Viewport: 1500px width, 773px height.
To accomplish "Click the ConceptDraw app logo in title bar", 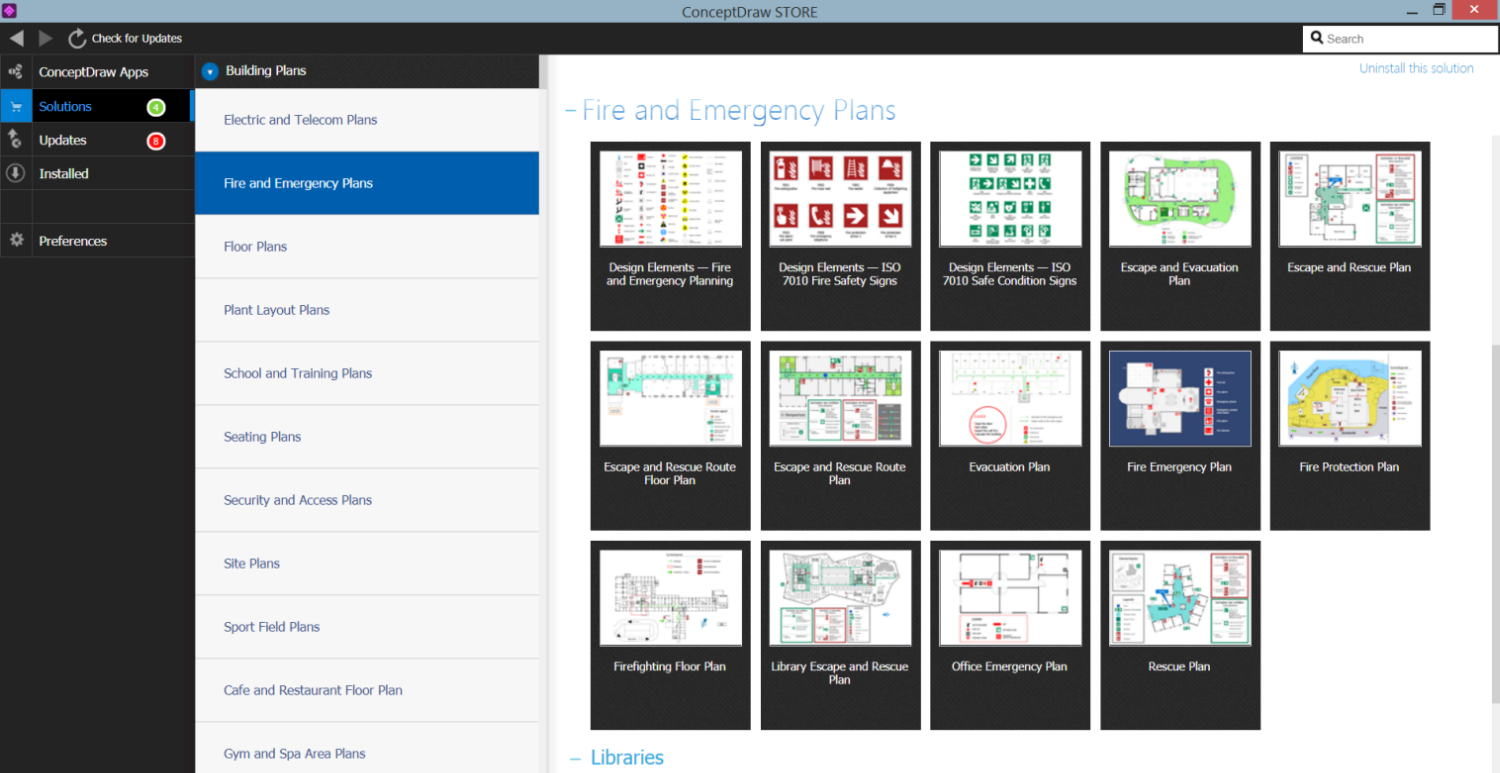I will coord(9,11).
